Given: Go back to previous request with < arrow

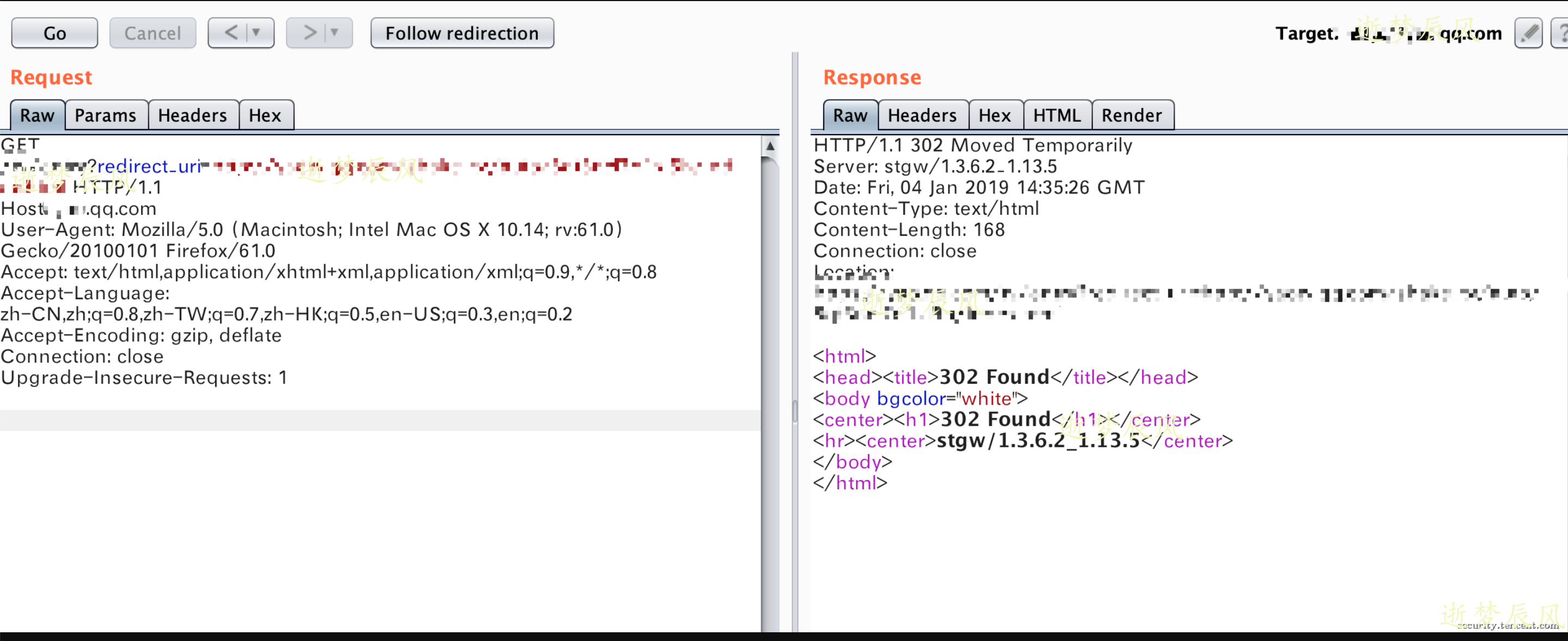Looking at the screenshot, I should click(x=230, y=33).
